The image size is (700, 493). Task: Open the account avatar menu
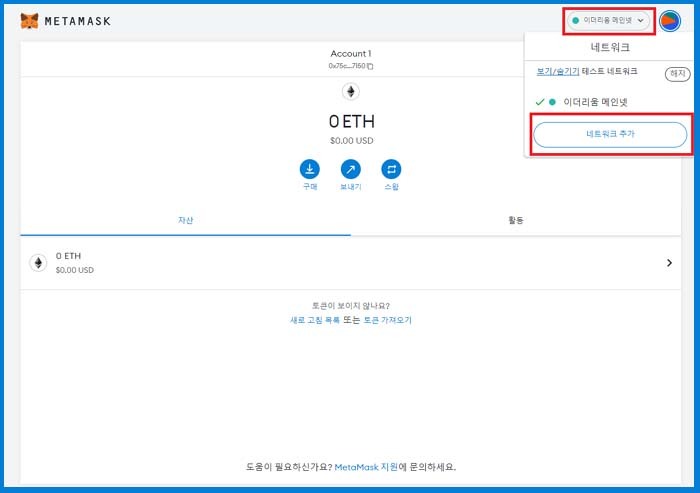pyautogui.click(x=670, y=21)
